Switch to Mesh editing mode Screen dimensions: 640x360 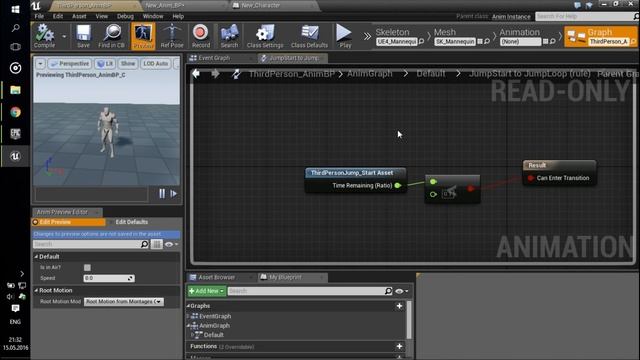[444, 32]
